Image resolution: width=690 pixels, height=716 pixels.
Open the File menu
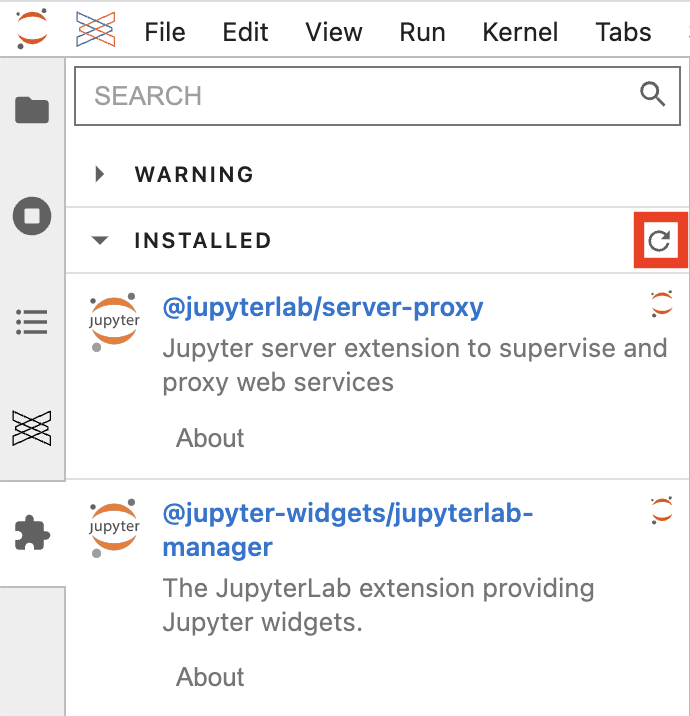(165, 32)
